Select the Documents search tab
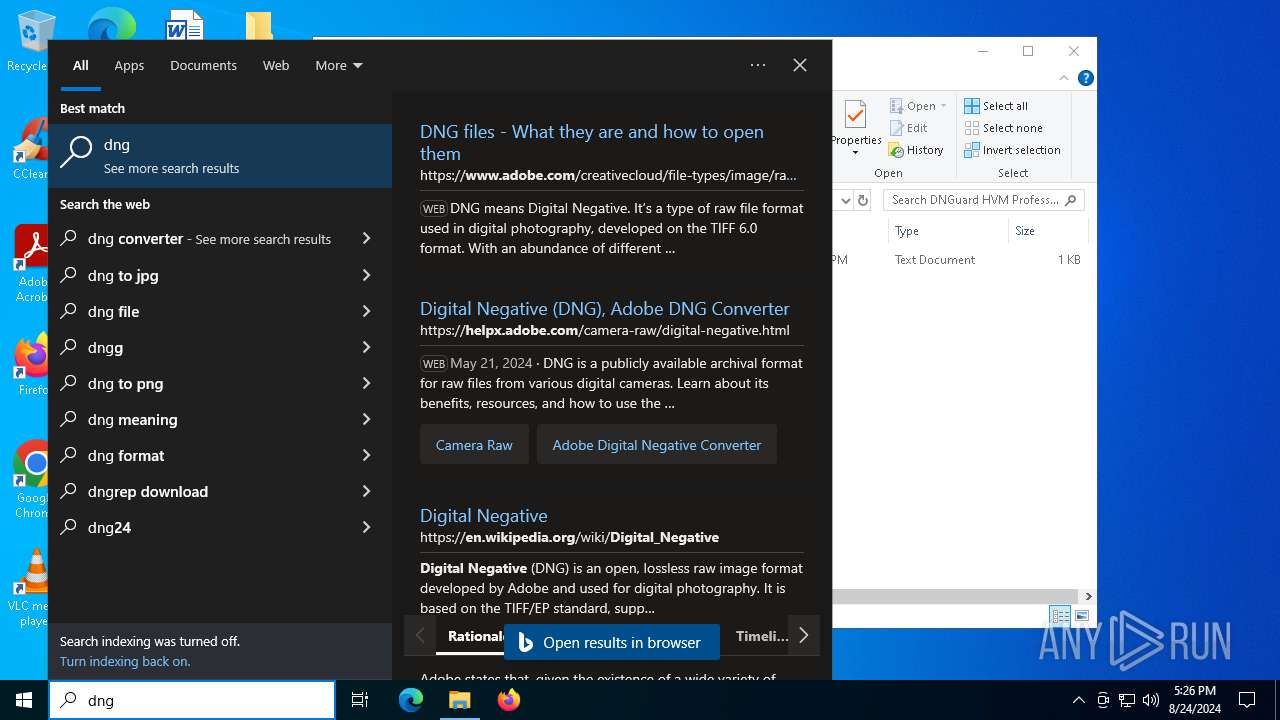1280x720 pixels. [x=203, y=65]
